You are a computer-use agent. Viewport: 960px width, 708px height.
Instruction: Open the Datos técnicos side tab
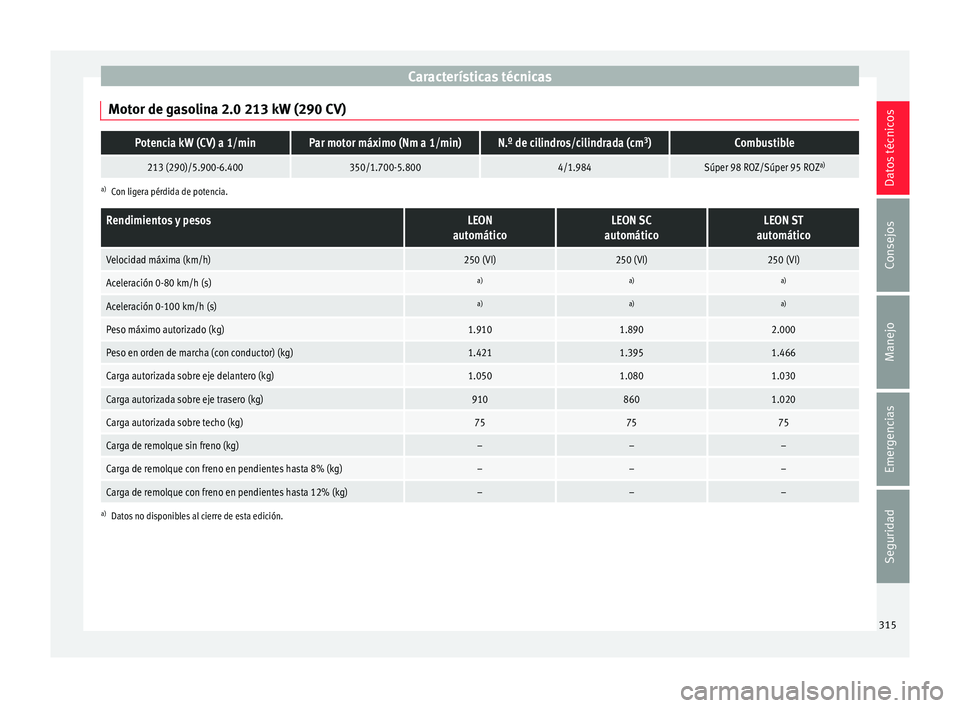pyautogui.click(x=892, y=148)
